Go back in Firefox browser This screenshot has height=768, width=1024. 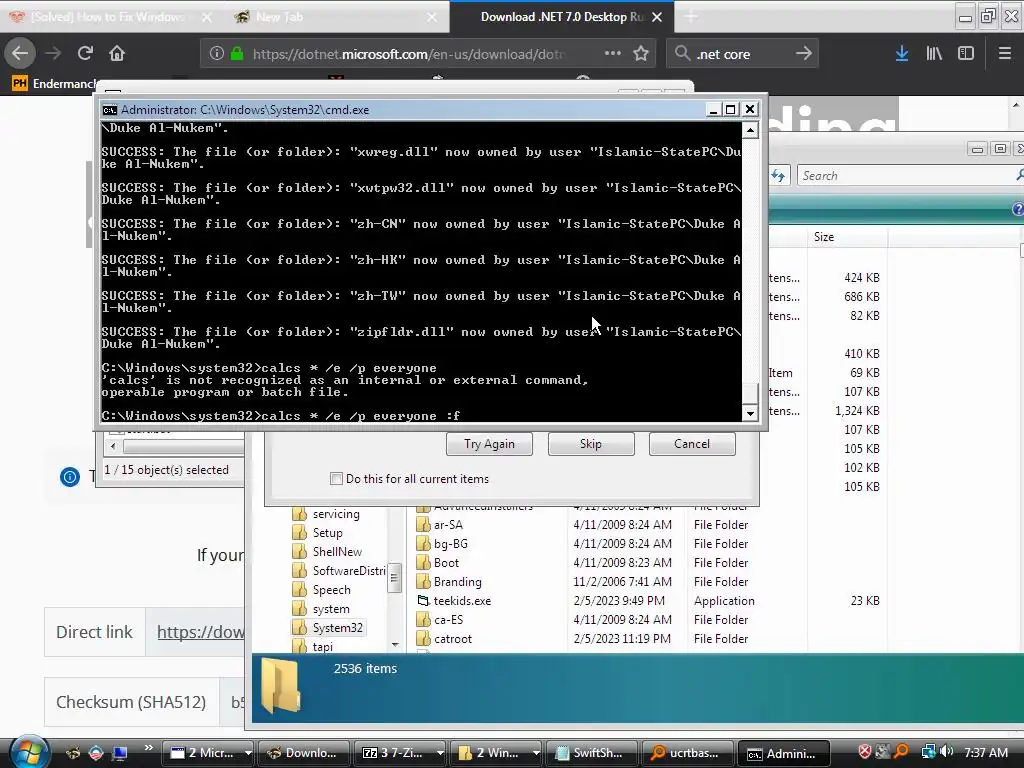point(20,53)
